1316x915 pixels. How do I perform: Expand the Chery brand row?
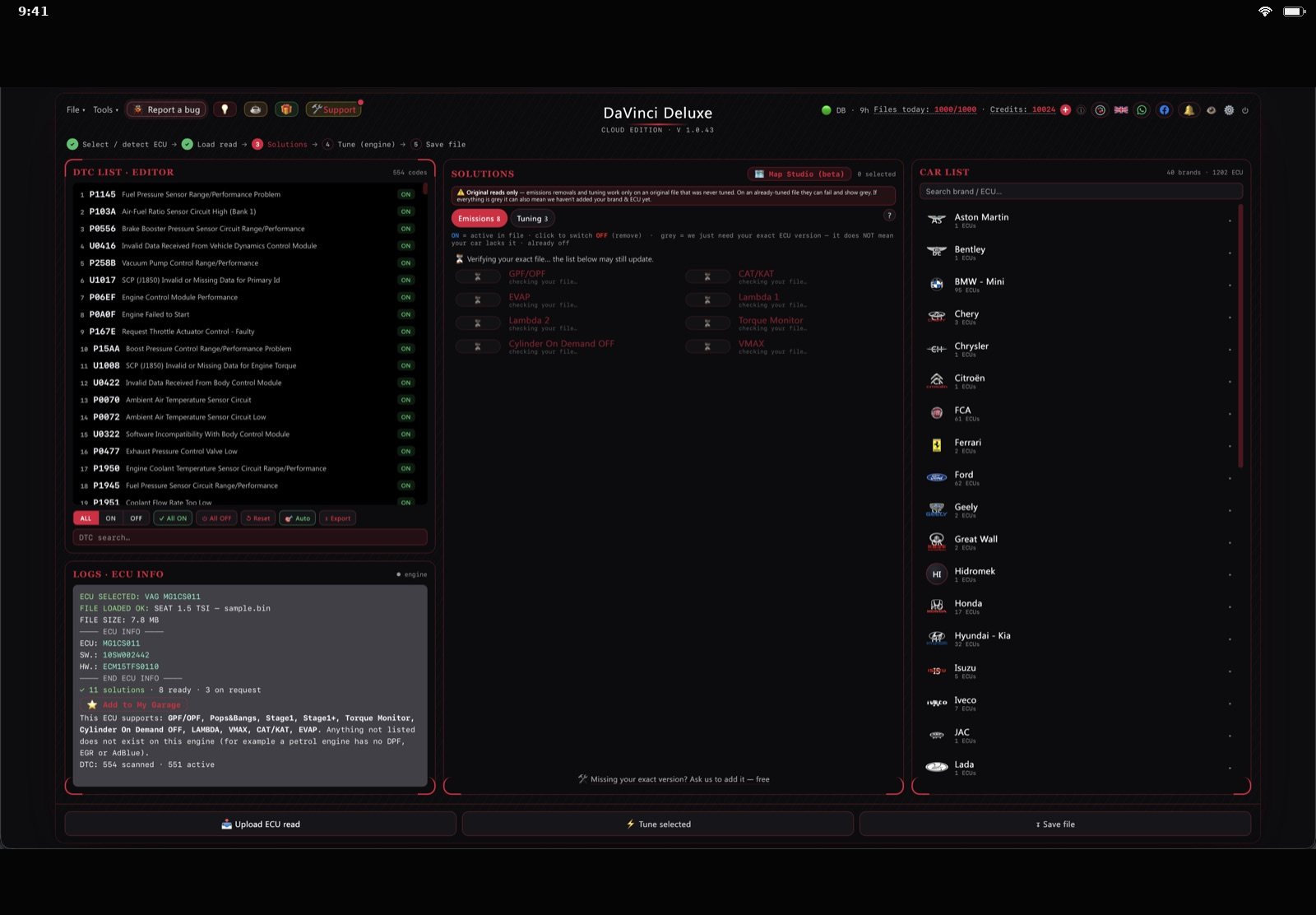pyautogui.click(x=1078, y=317)
